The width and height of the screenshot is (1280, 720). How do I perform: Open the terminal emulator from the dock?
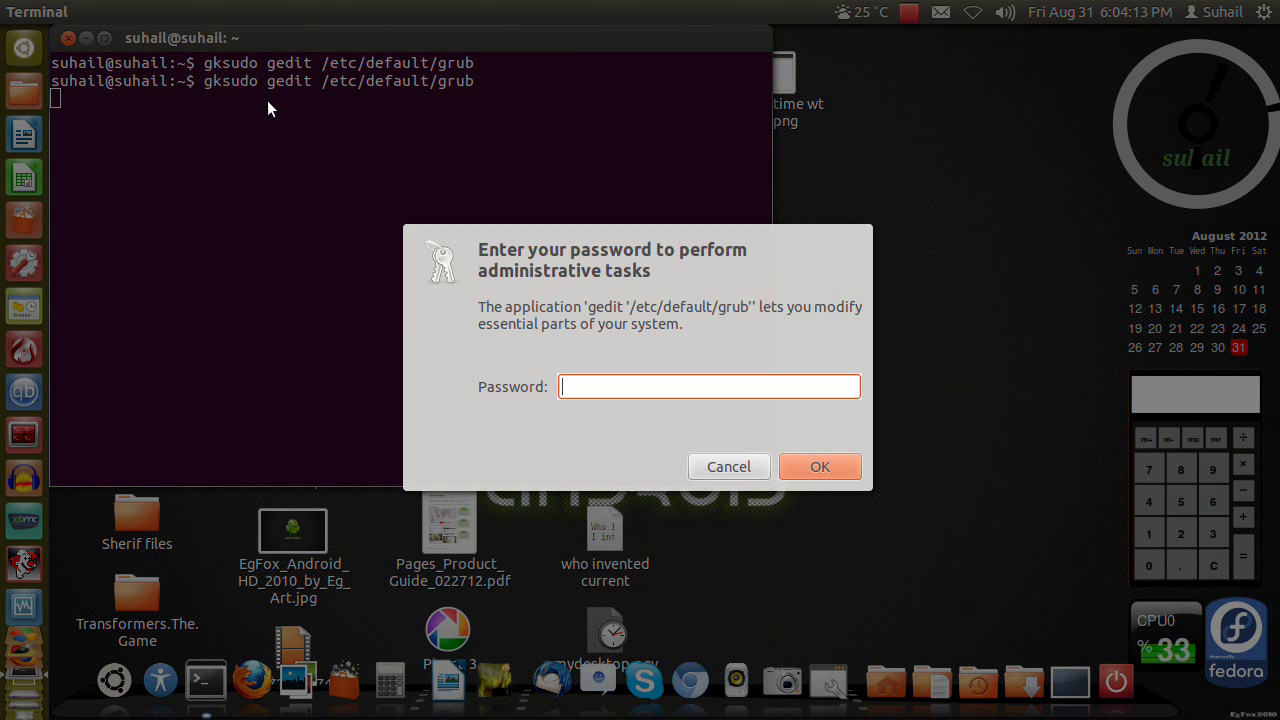206,680
